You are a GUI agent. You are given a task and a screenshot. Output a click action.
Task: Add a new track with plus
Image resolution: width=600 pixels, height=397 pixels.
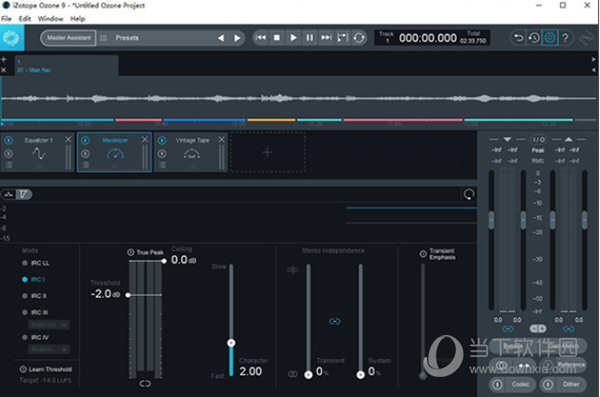click(3, 59)
